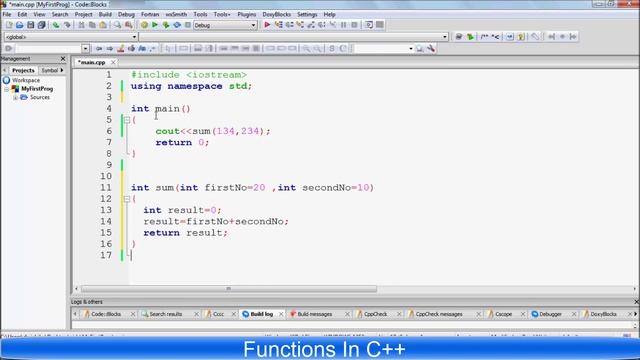Collapse the MyFirstProg project tree node
The height and width of the screenshot is (360, 640).
pyautogui.click(x=7, y=89)
